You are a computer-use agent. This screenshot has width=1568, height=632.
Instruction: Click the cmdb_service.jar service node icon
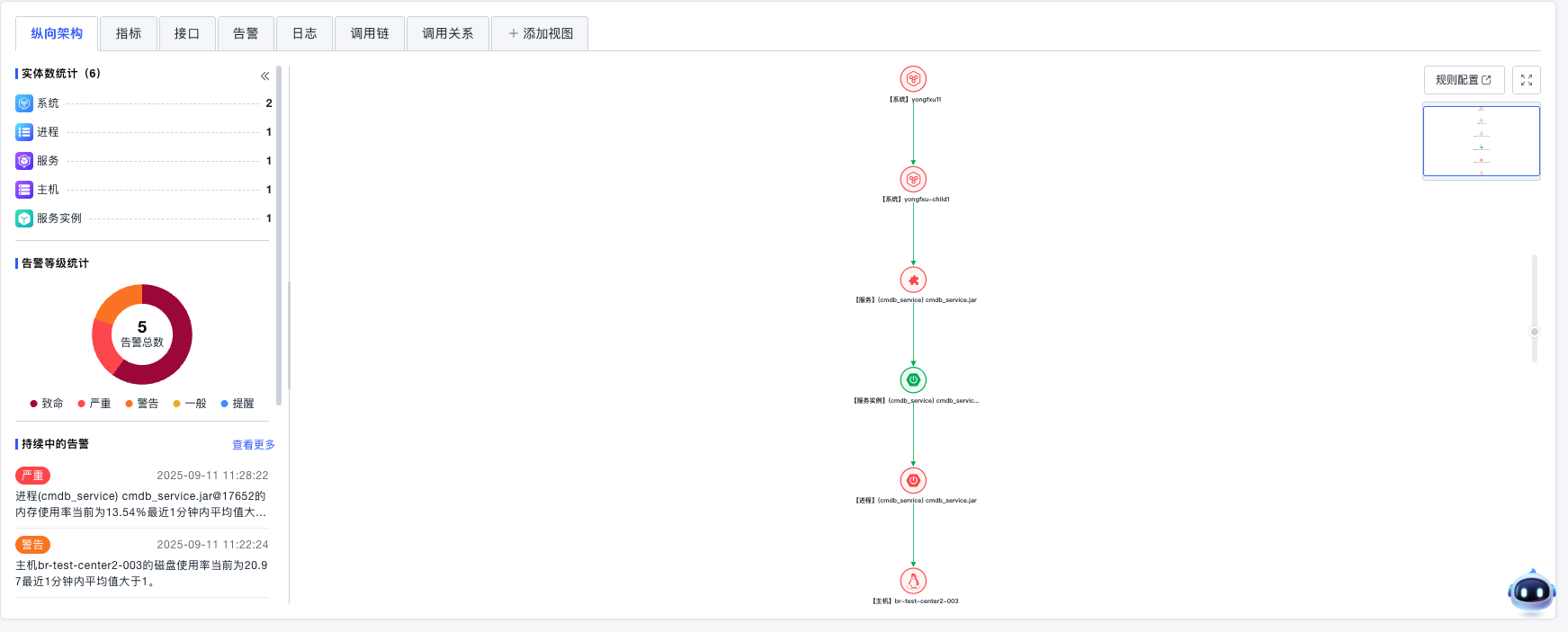[x=913, y=280]
